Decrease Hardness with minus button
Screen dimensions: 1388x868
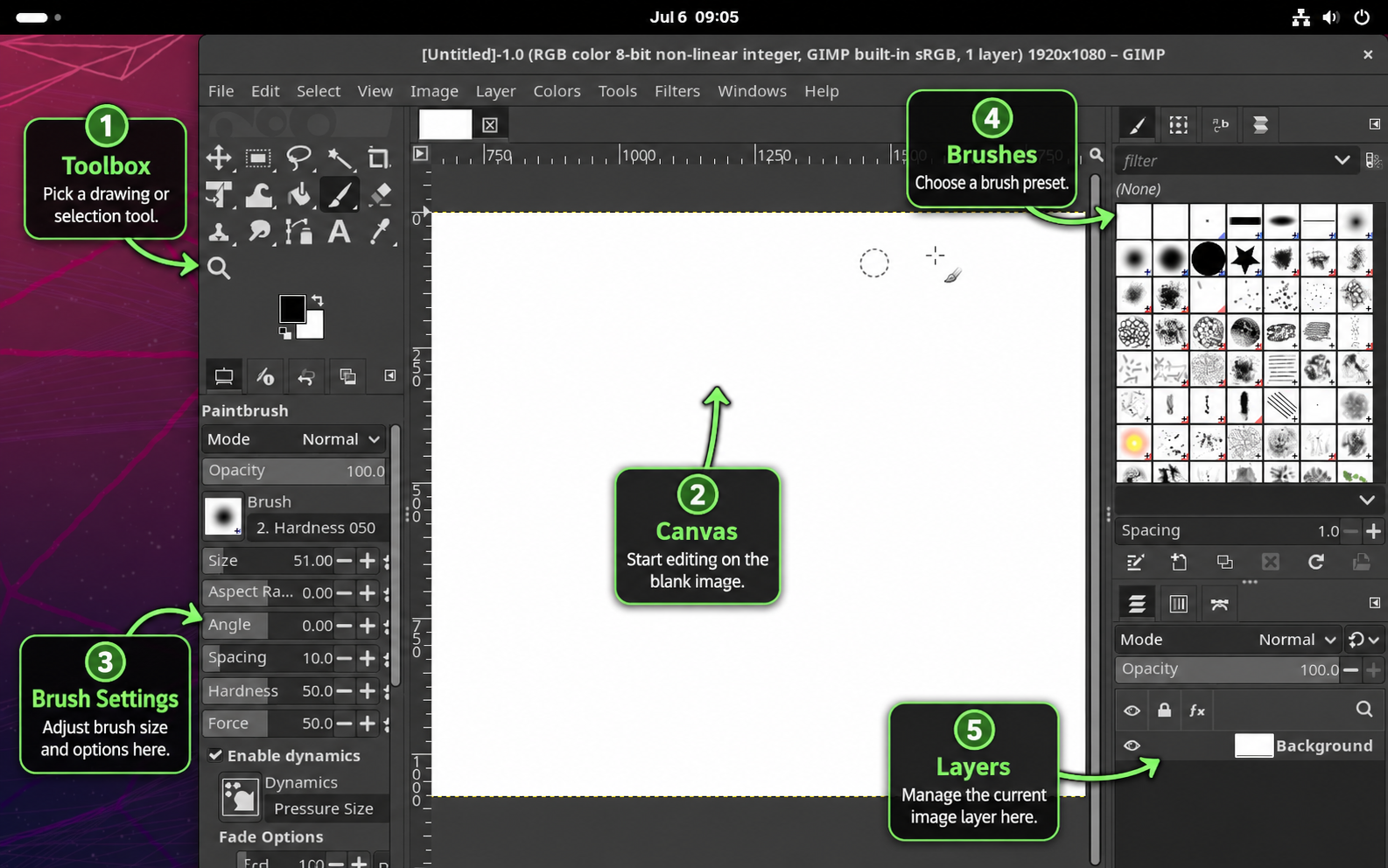pyautogui.click(x=345, y=691)
